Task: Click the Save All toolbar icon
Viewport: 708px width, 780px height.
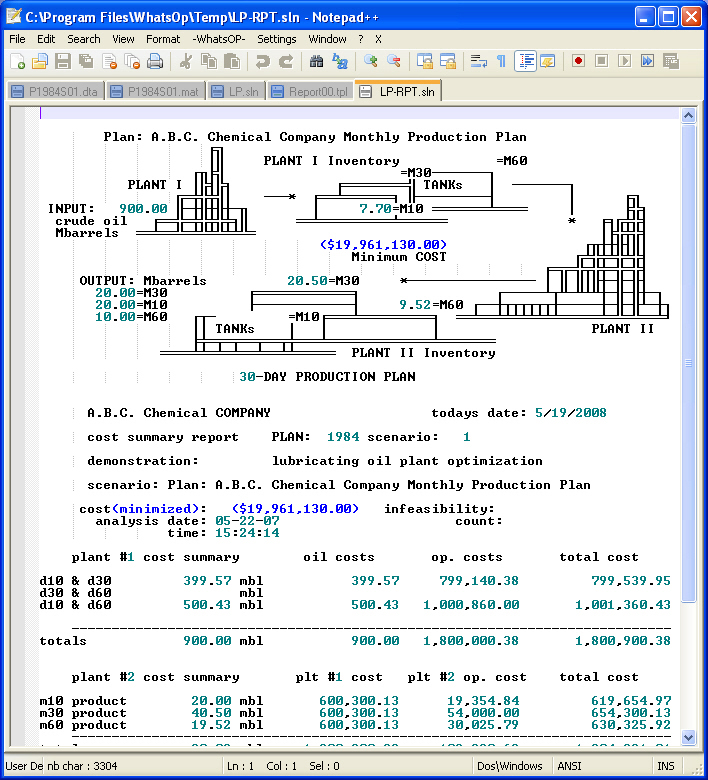Action: tap(86, 62)
